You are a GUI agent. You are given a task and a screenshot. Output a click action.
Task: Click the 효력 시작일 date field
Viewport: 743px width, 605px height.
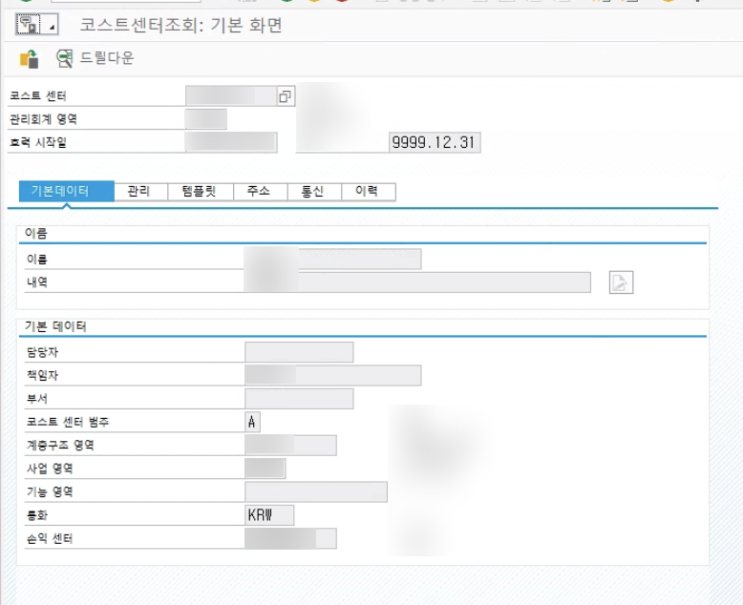tap(231, 142)
